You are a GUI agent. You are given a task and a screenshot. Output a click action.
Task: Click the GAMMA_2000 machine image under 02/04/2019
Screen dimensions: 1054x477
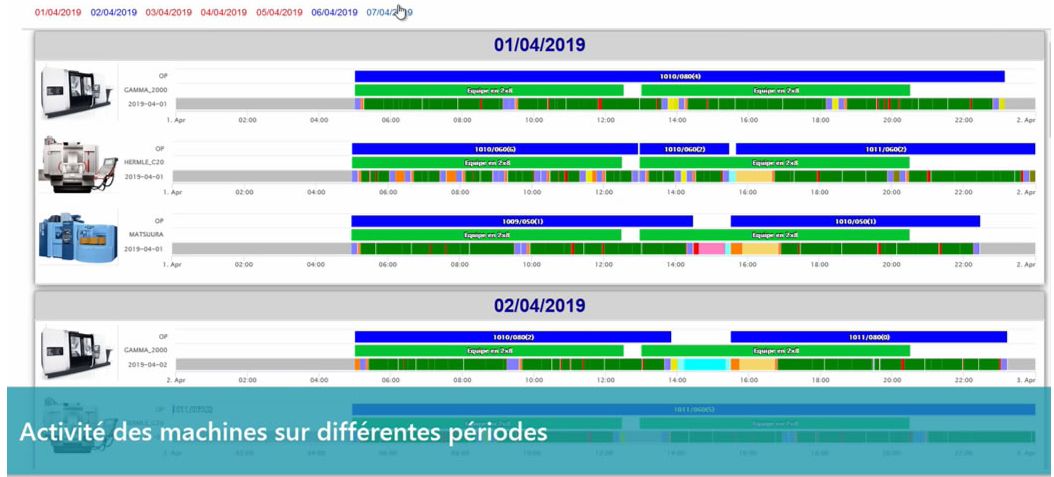tap(70, 351)
